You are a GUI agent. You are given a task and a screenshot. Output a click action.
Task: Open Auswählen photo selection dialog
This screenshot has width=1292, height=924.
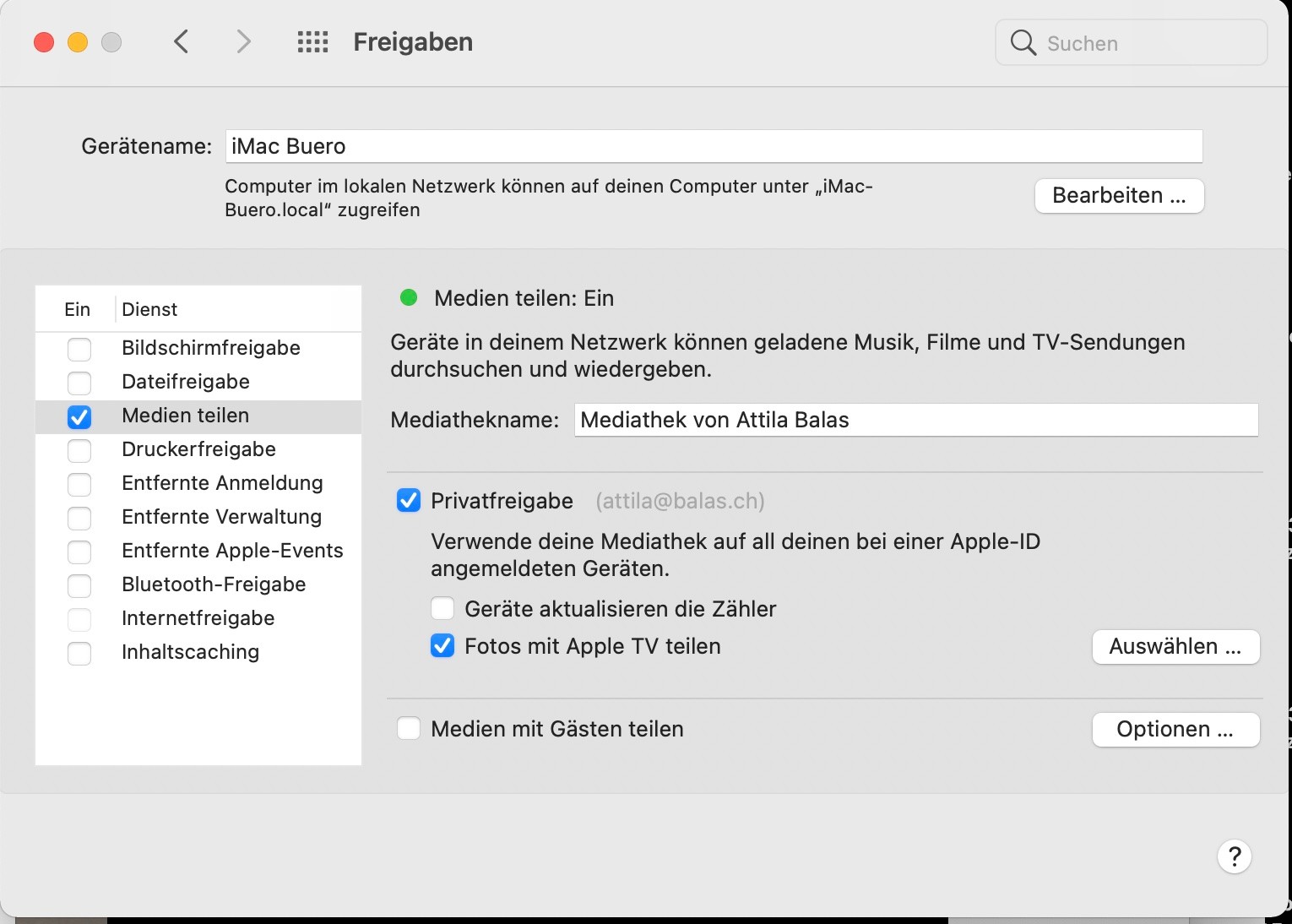click(x=1175, y=647)
